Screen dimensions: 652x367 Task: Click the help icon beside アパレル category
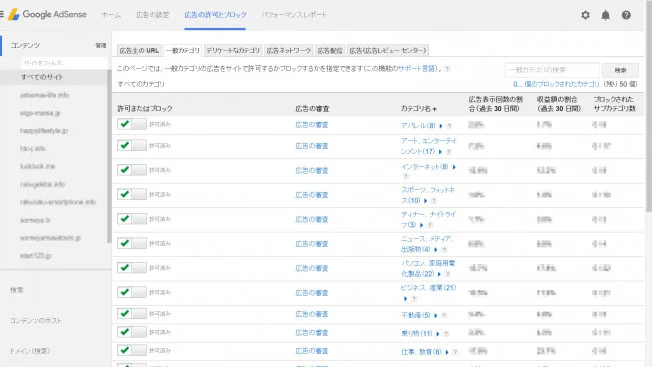449,126
